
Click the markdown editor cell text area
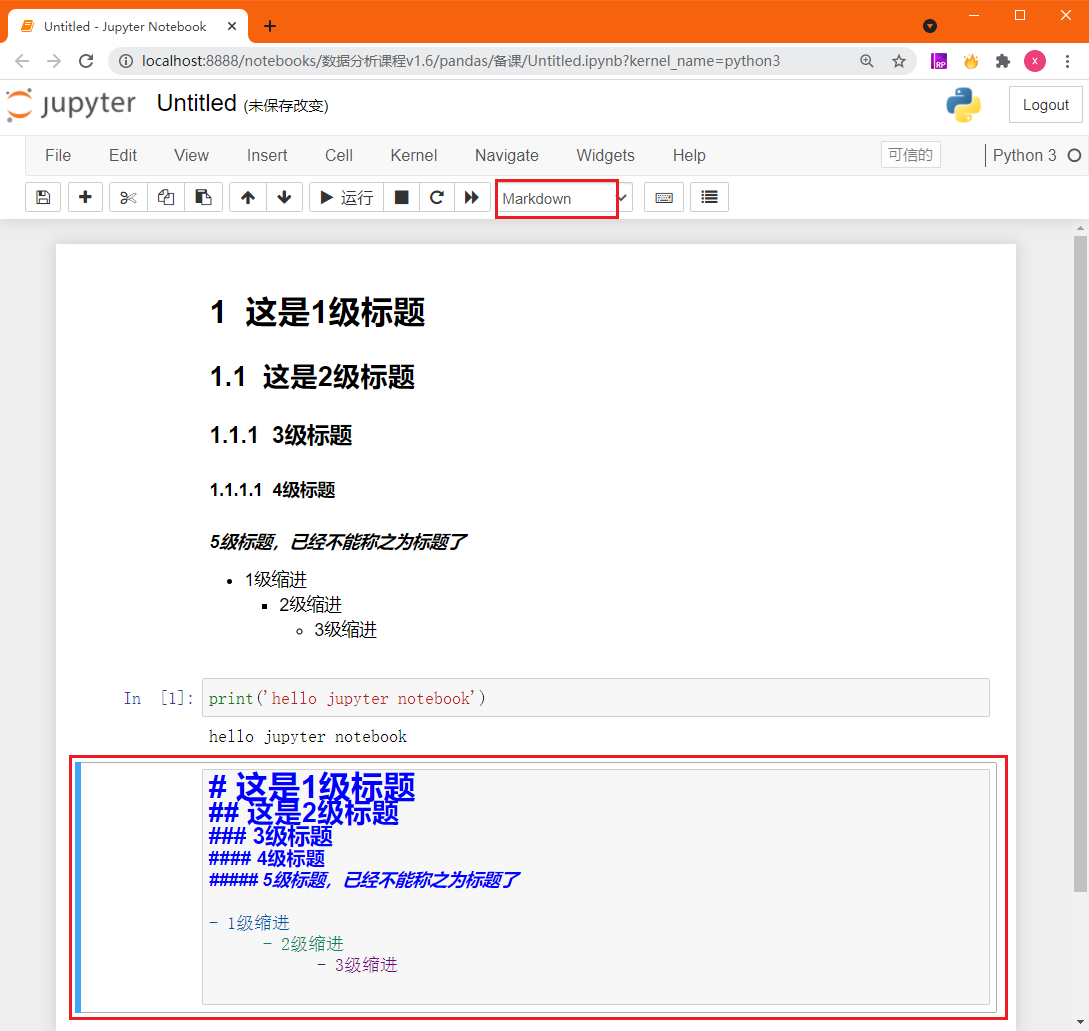coord(595,886)
